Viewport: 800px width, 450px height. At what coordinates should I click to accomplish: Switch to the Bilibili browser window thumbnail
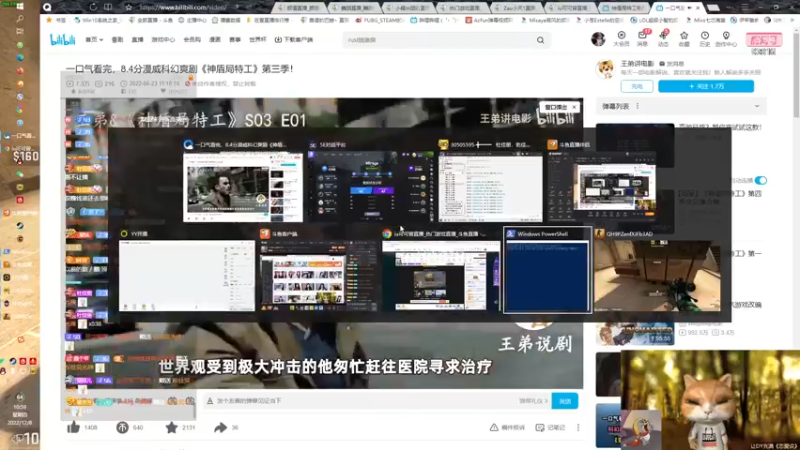243,181
